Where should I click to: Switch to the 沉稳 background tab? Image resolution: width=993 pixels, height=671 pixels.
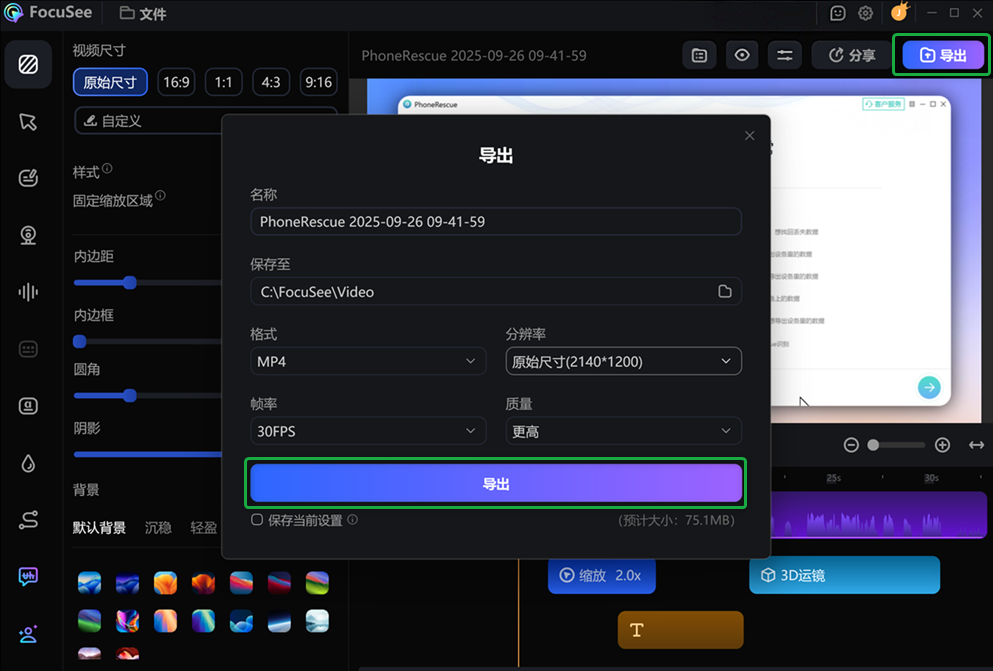point(158,527)
